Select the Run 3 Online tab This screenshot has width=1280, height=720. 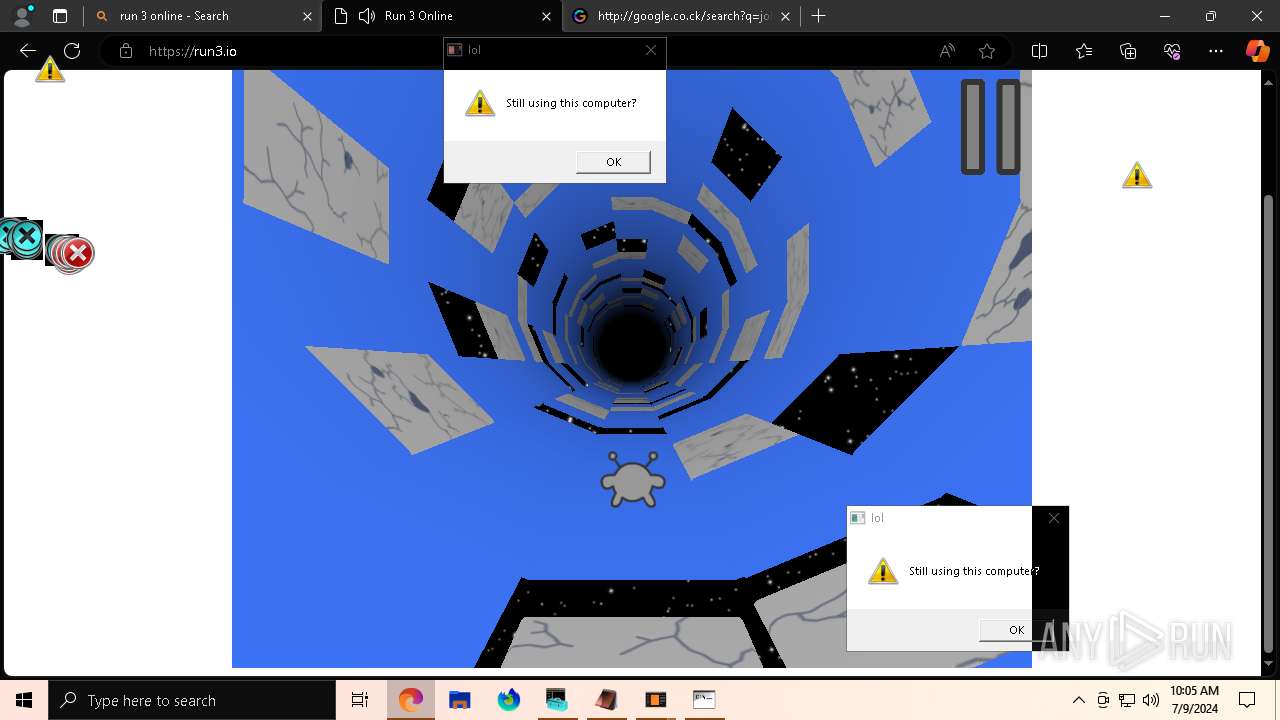[442, 16]
